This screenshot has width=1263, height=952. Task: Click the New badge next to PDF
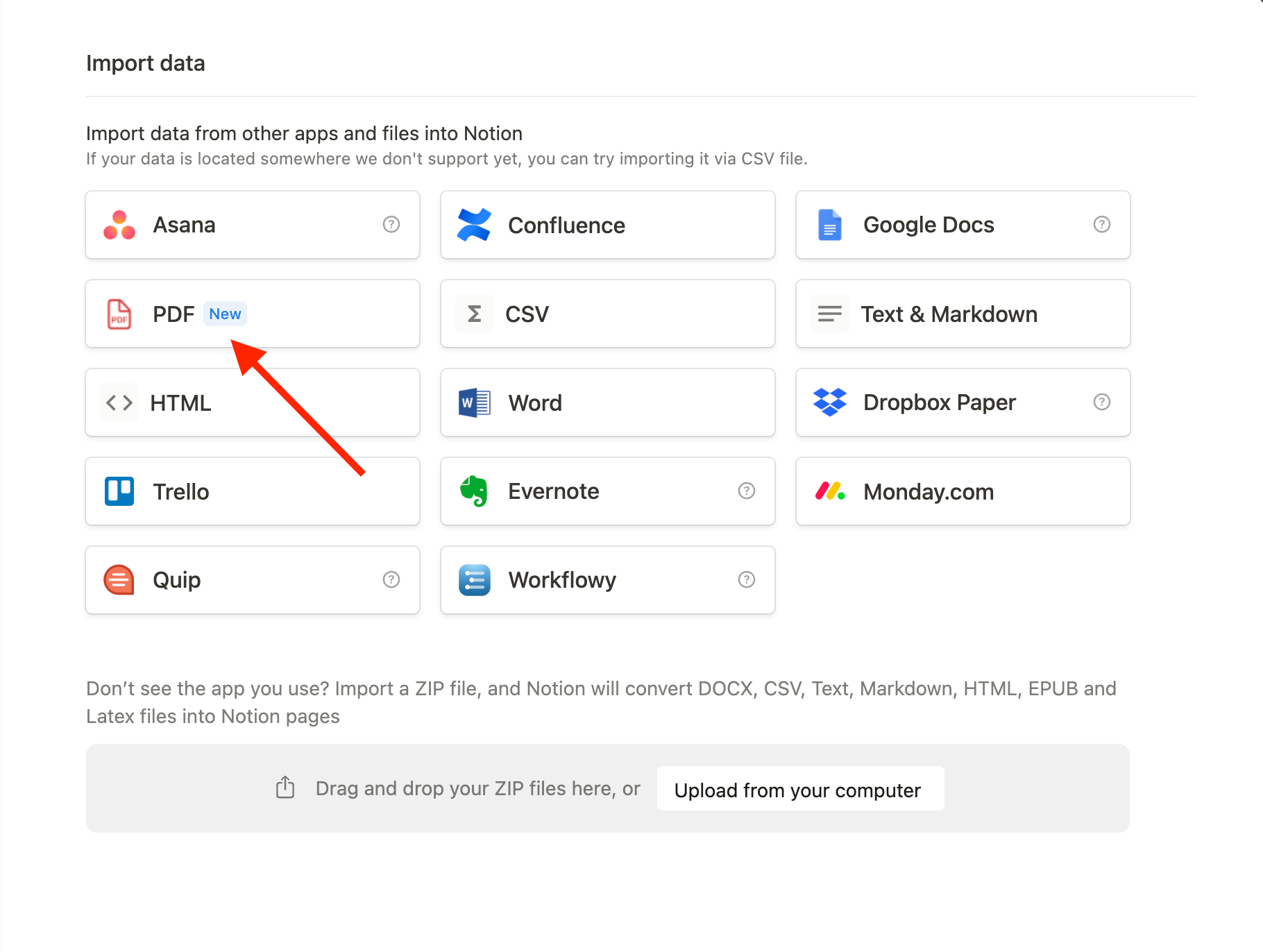pyautogui.click(x=225, y=314)
